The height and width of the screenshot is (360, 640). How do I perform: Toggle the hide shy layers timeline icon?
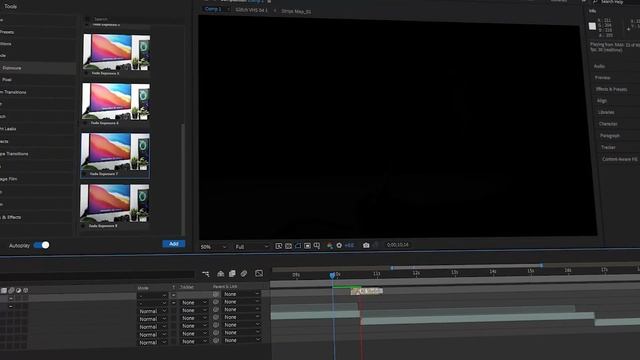(220, 273)
